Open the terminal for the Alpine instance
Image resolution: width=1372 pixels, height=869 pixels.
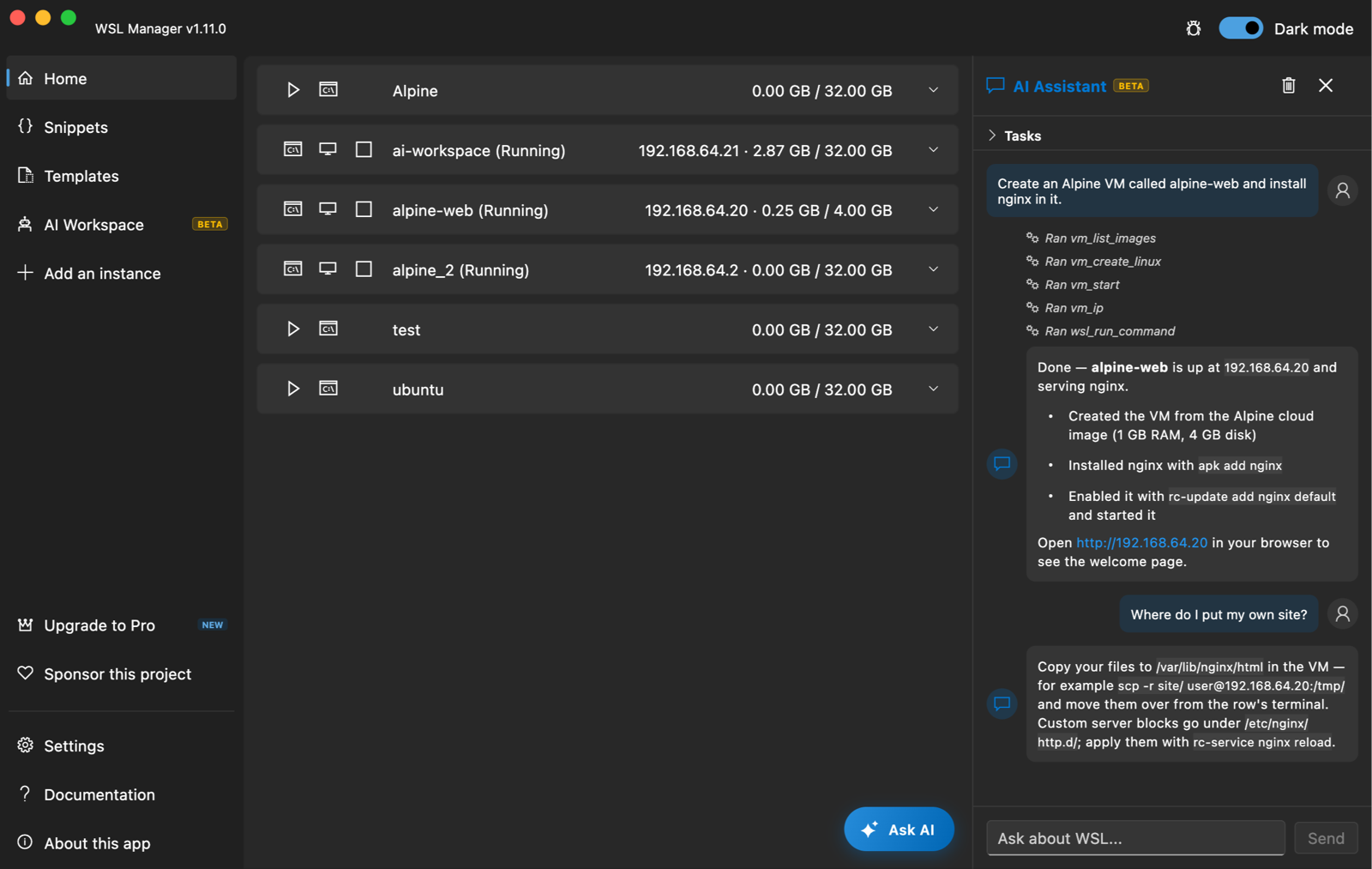point(328,89)
